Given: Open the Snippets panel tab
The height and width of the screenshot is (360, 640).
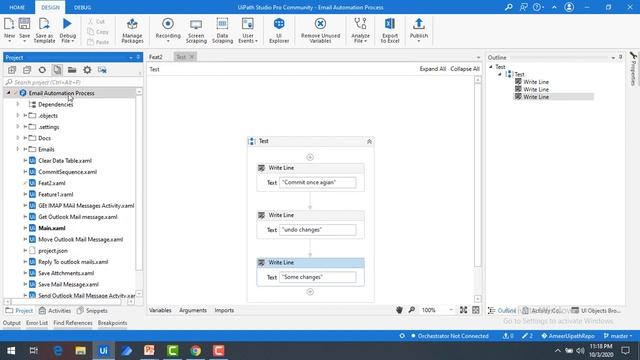Looking at the screenshot, I should pyautogui.click(x=92, y=311).
